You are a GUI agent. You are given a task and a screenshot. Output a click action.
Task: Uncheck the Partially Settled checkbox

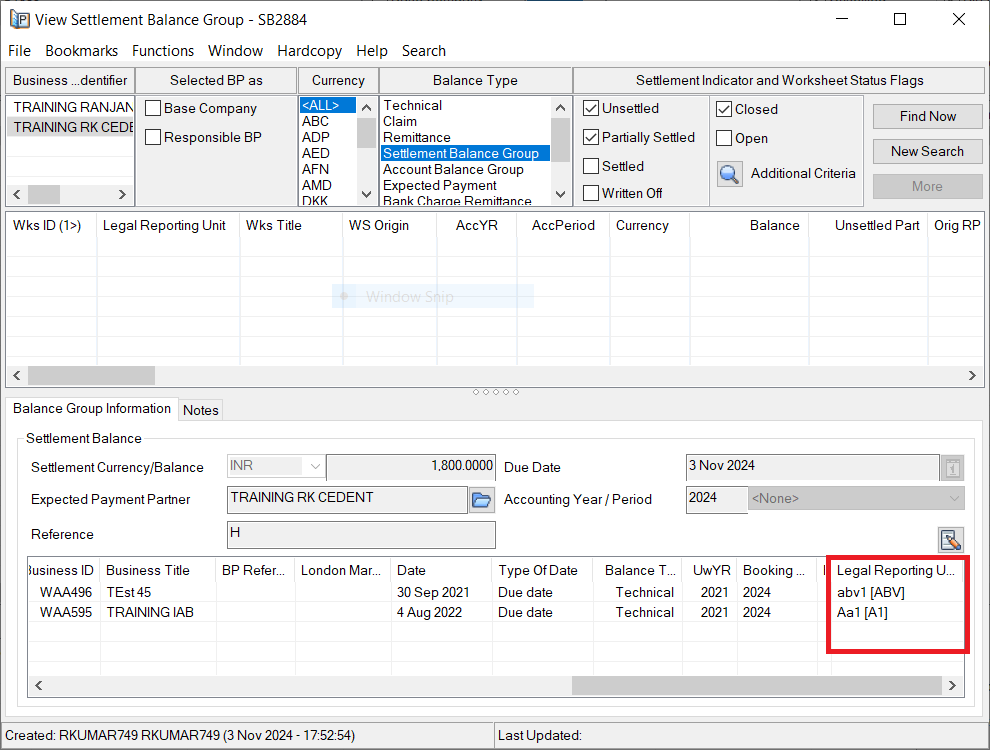tap(592, 137)
